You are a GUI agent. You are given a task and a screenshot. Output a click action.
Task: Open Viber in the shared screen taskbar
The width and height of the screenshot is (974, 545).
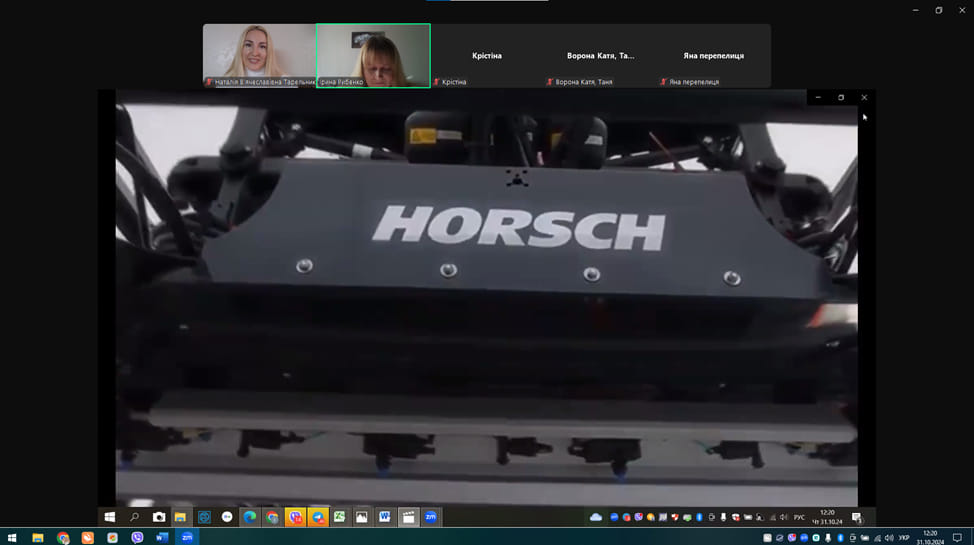pyautogui.click(x=295, y=517)
